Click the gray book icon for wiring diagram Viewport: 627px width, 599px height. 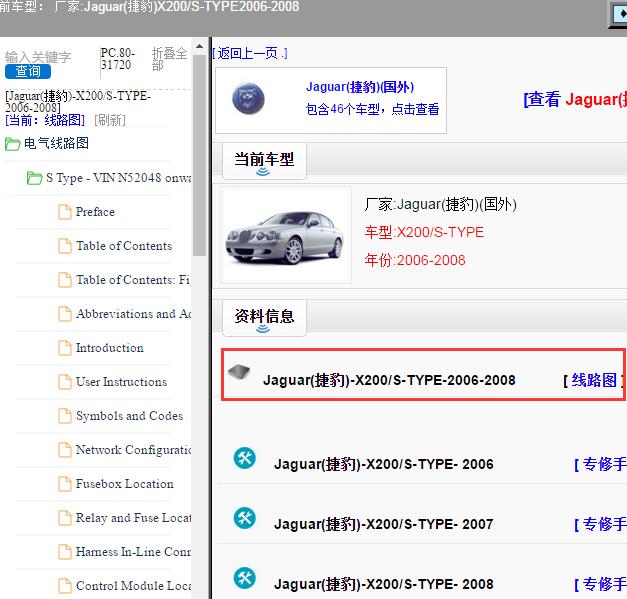pos(239,372)
